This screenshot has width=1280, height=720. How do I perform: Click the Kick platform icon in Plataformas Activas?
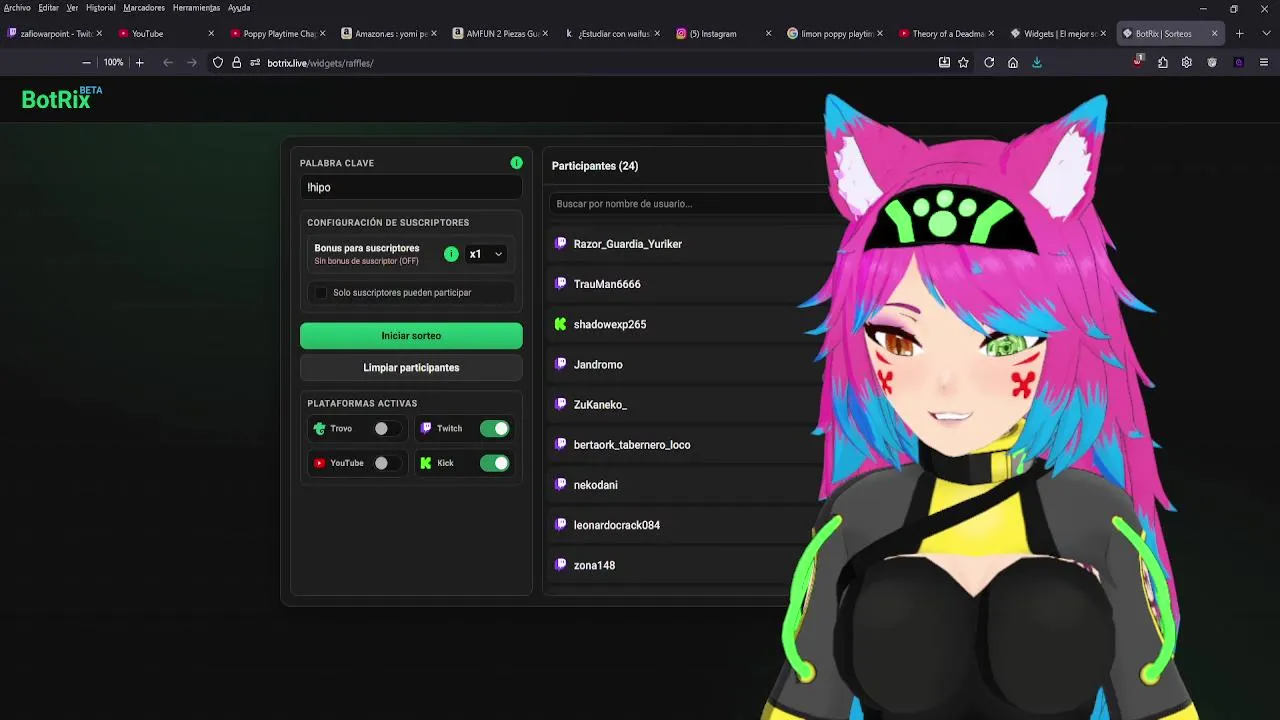pos(426,463)
